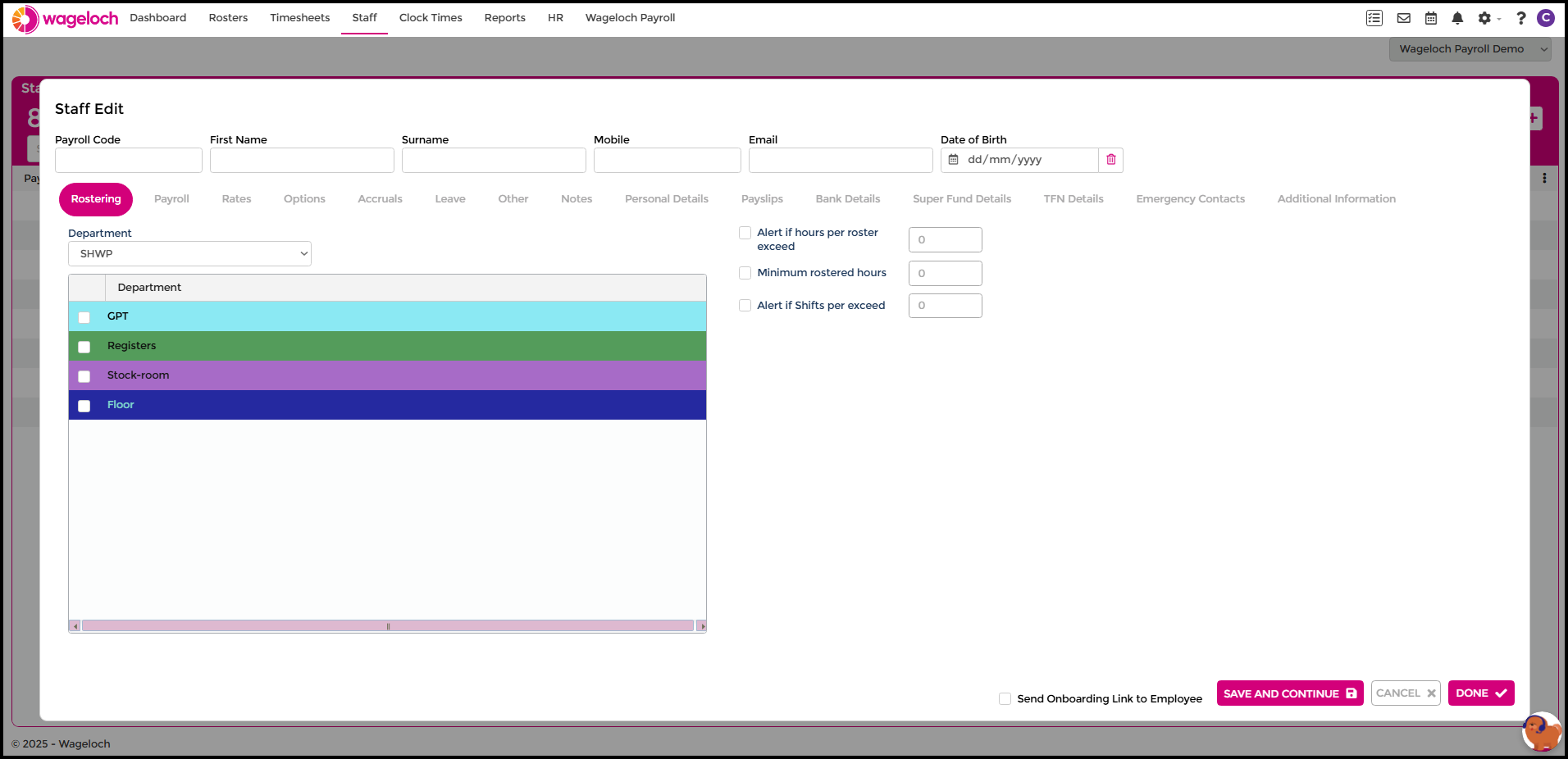
Task: Clear Date of Birth with trash icon
Action: (1110, 160)
